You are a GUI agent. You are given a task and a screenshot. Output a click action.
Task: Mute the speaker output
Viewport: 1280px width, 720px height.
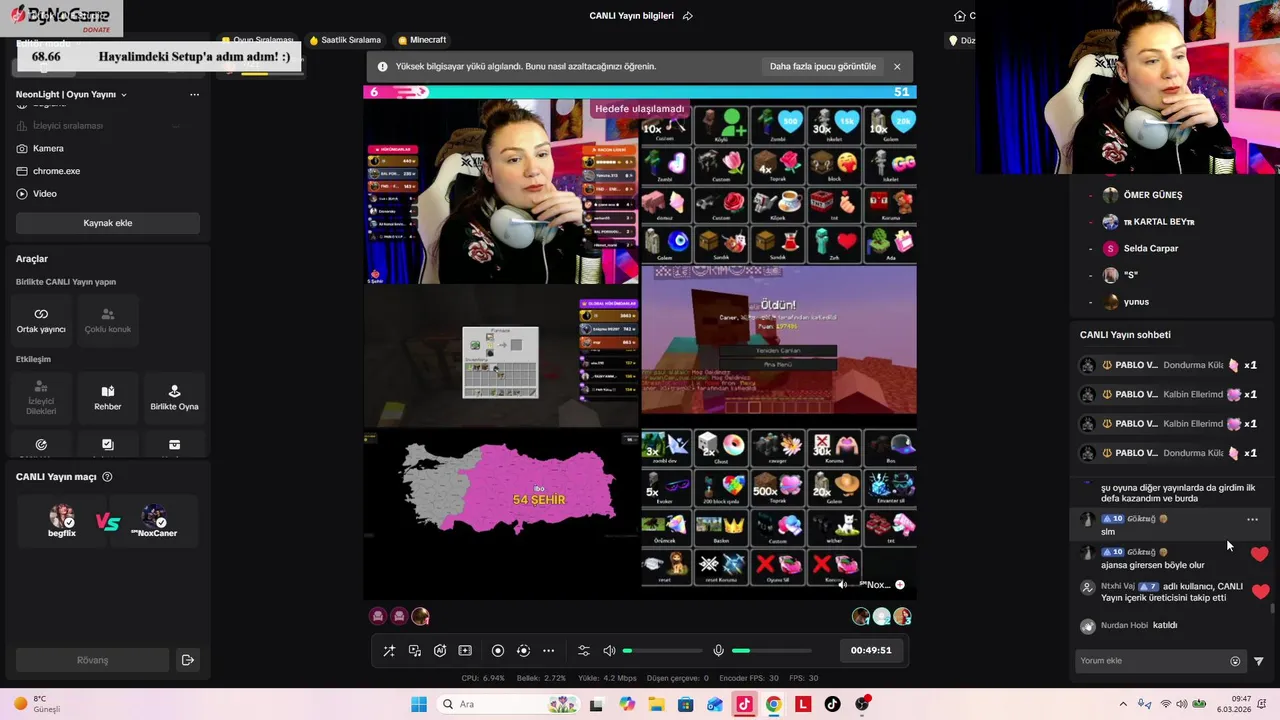[x=609, y=650]
